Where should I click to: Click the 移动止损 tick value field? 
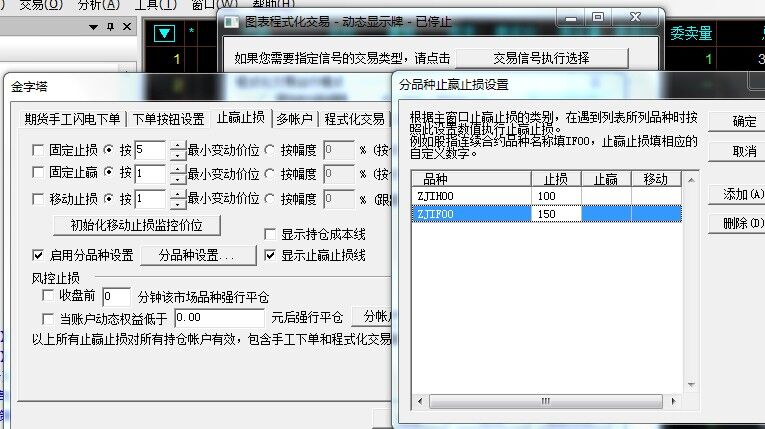(151, 199)
